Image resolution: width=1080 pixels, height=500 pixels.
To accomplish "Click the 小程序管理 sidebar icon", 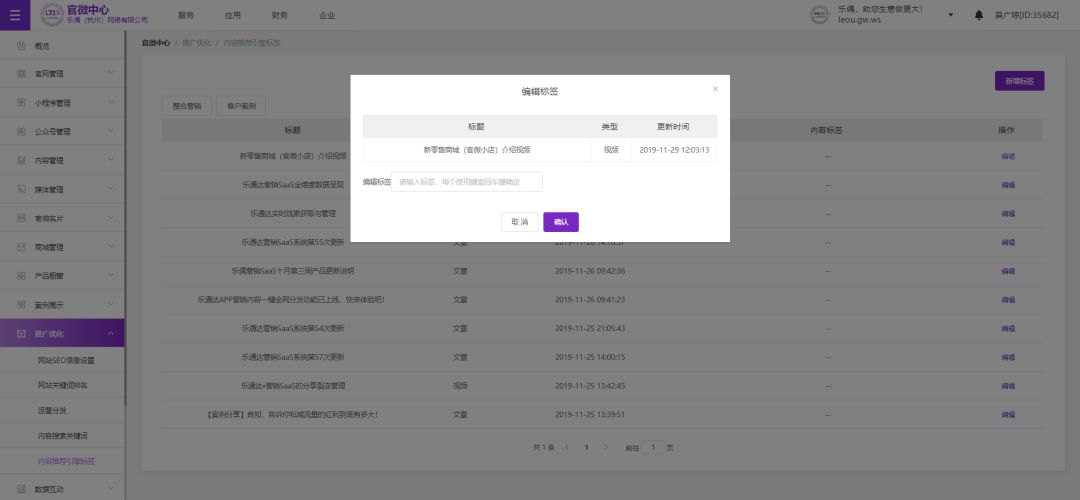I will click(21, 103).
